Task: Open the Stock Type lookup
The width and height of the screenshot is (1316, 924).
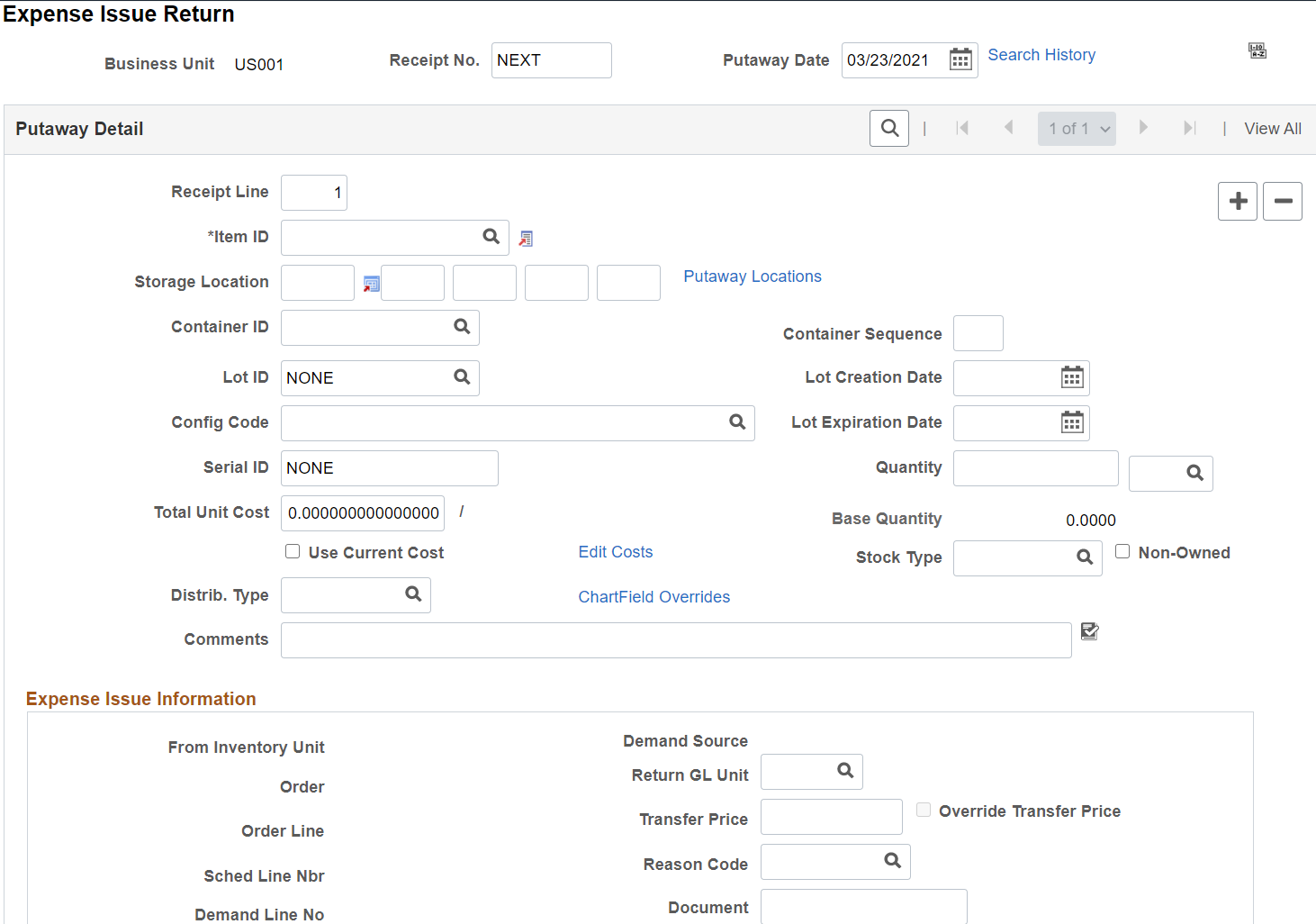Action: coord(1084,557)
